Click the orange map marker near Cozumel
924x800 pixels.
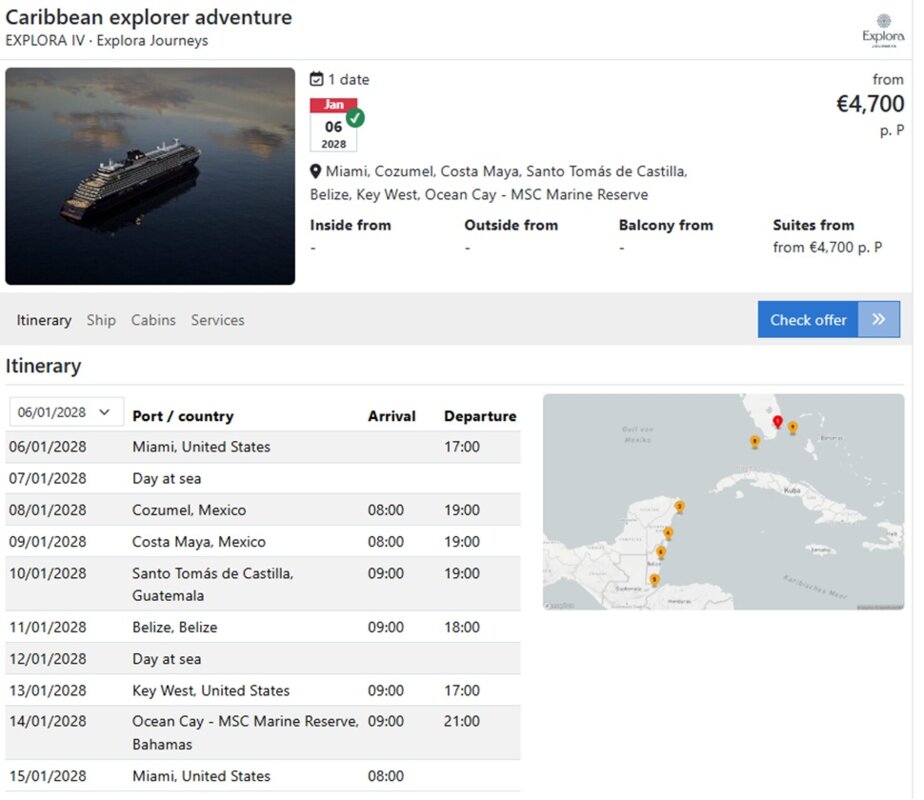(x=679, y=507)
